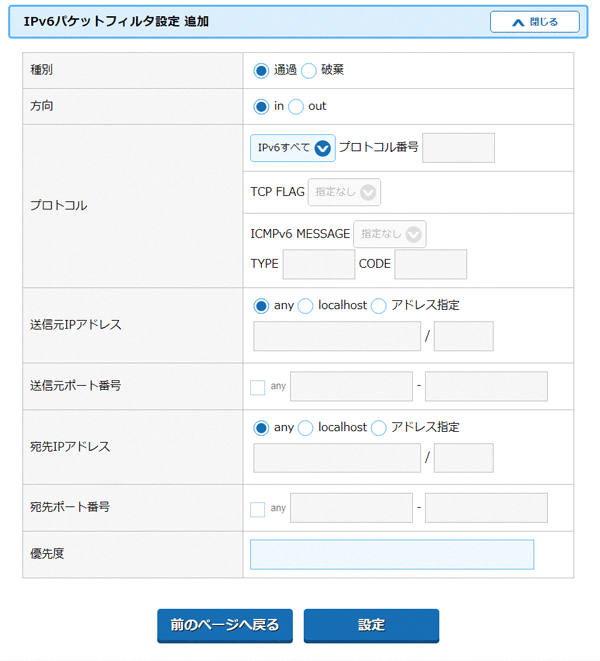600x661 pixels.
Task: Choose in direction radio button
Action: coord(261,107)
